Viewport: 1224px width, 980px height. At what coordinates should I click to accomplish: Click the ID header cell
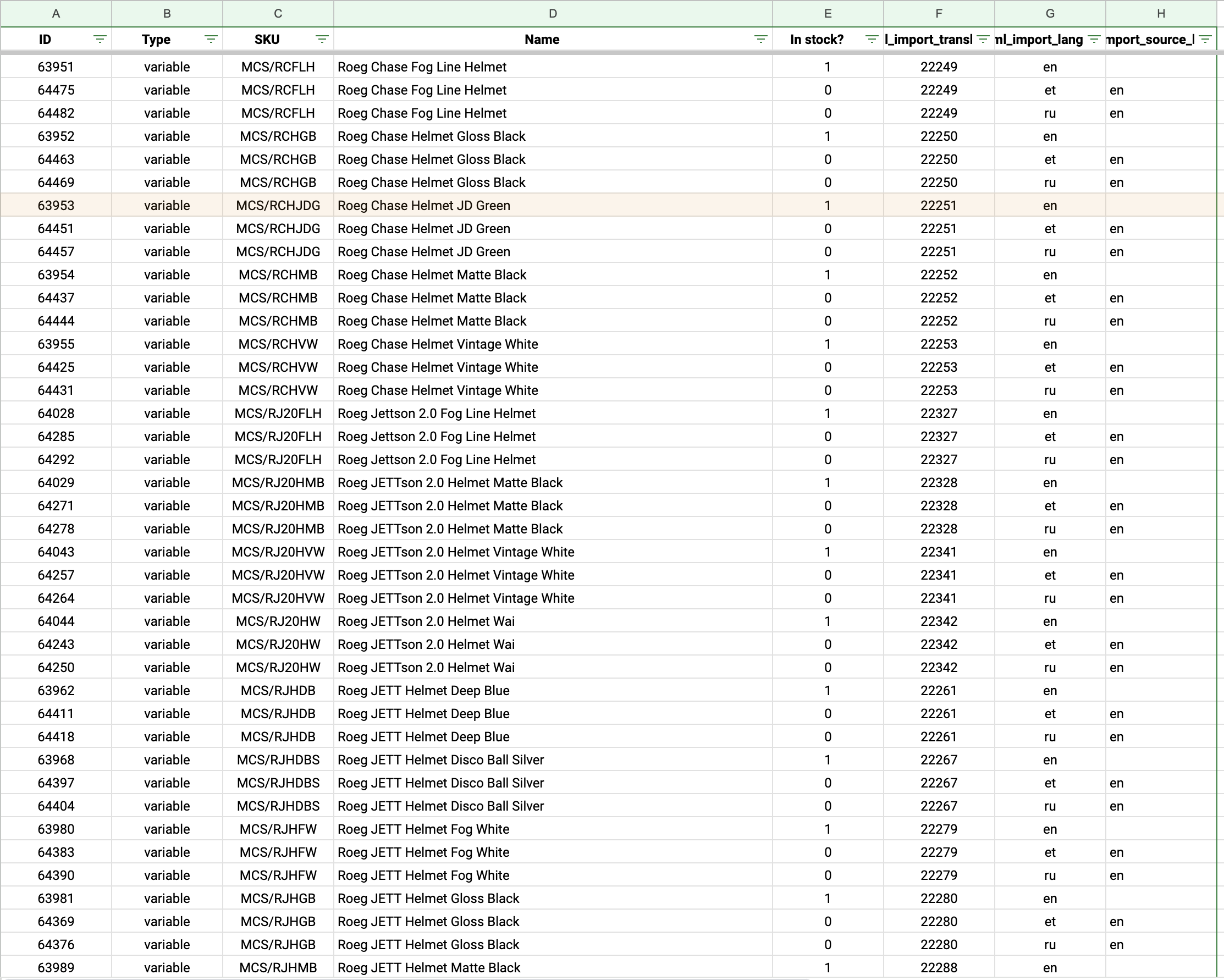coord(56,39)
